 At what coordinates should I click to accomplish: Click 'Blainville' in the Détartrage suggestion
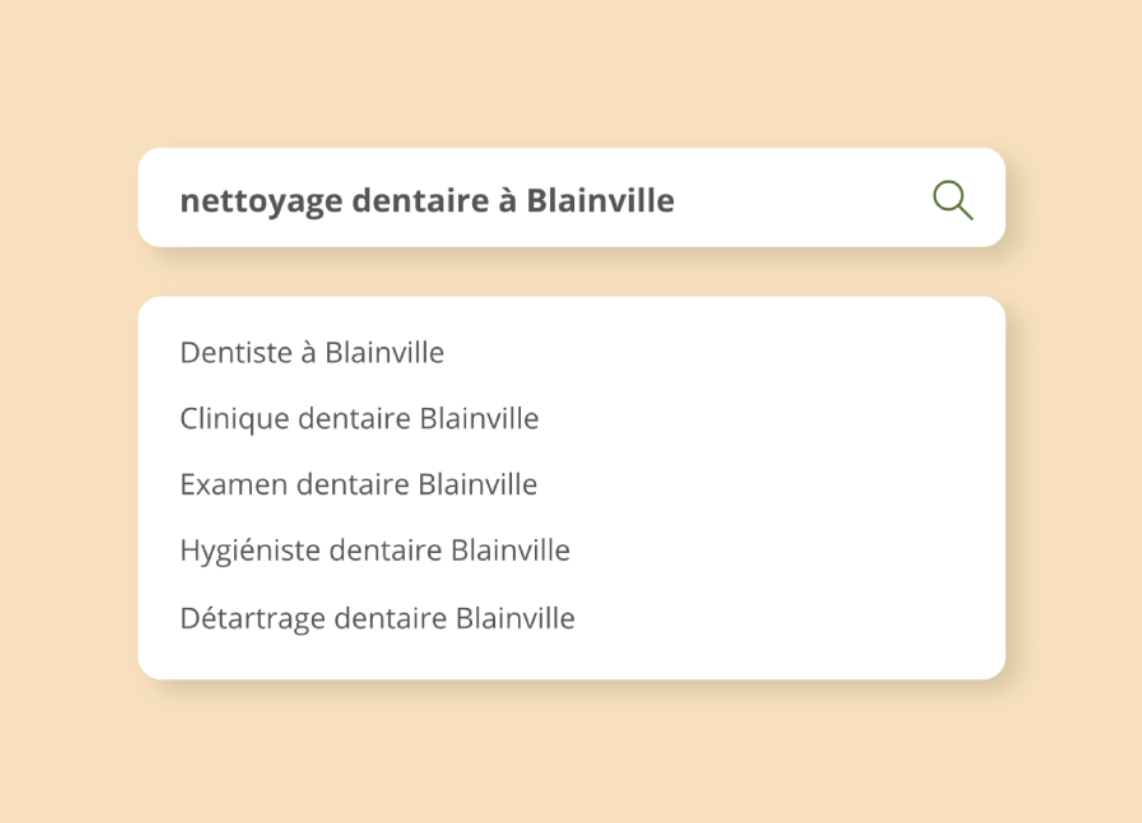coord(516,618)
